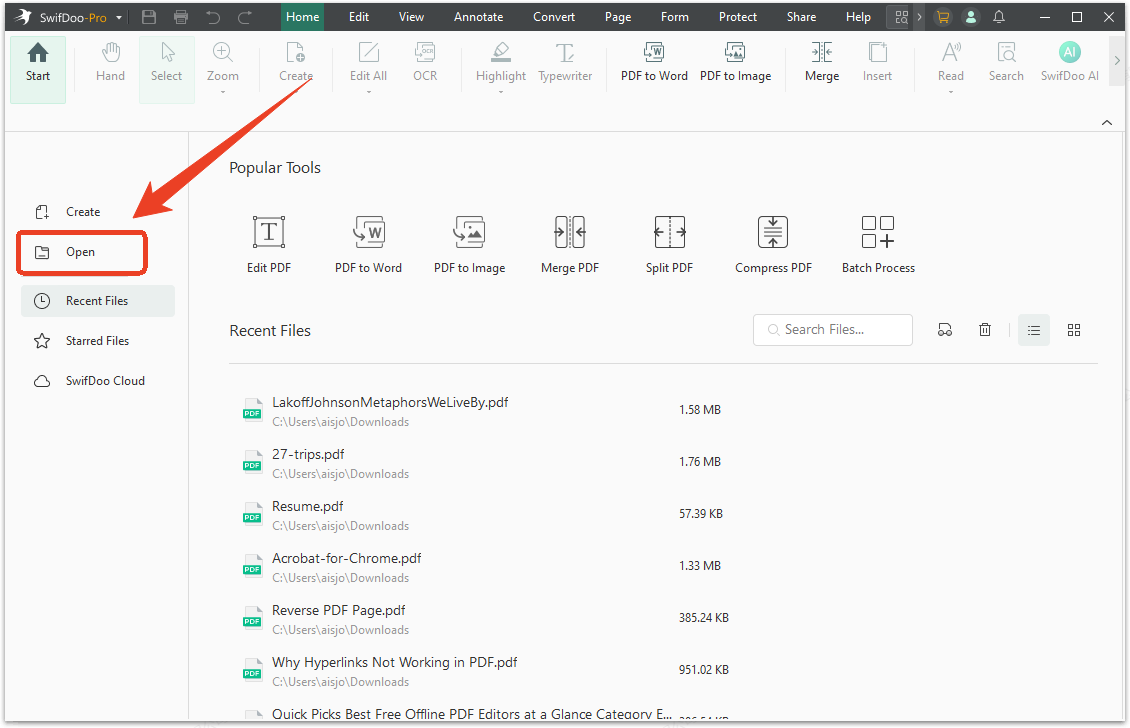Open Batch Process popular tool
The width and height of the screenshot is (1130, 728).
(x=878, y=244)
